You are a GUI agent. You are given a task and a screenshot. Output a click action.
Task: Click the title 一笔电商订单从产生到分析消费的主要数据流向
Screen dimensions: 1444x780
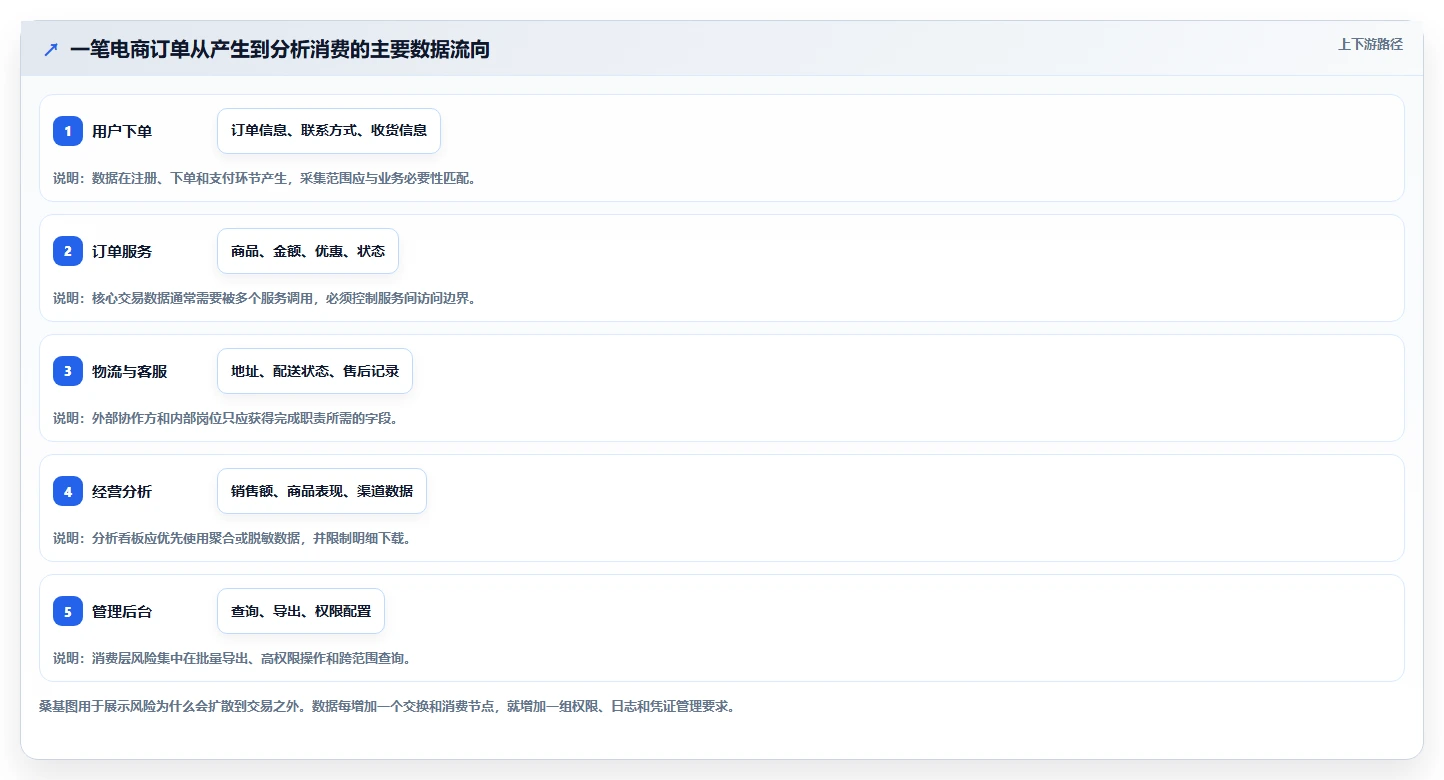[x=280, y=49]
